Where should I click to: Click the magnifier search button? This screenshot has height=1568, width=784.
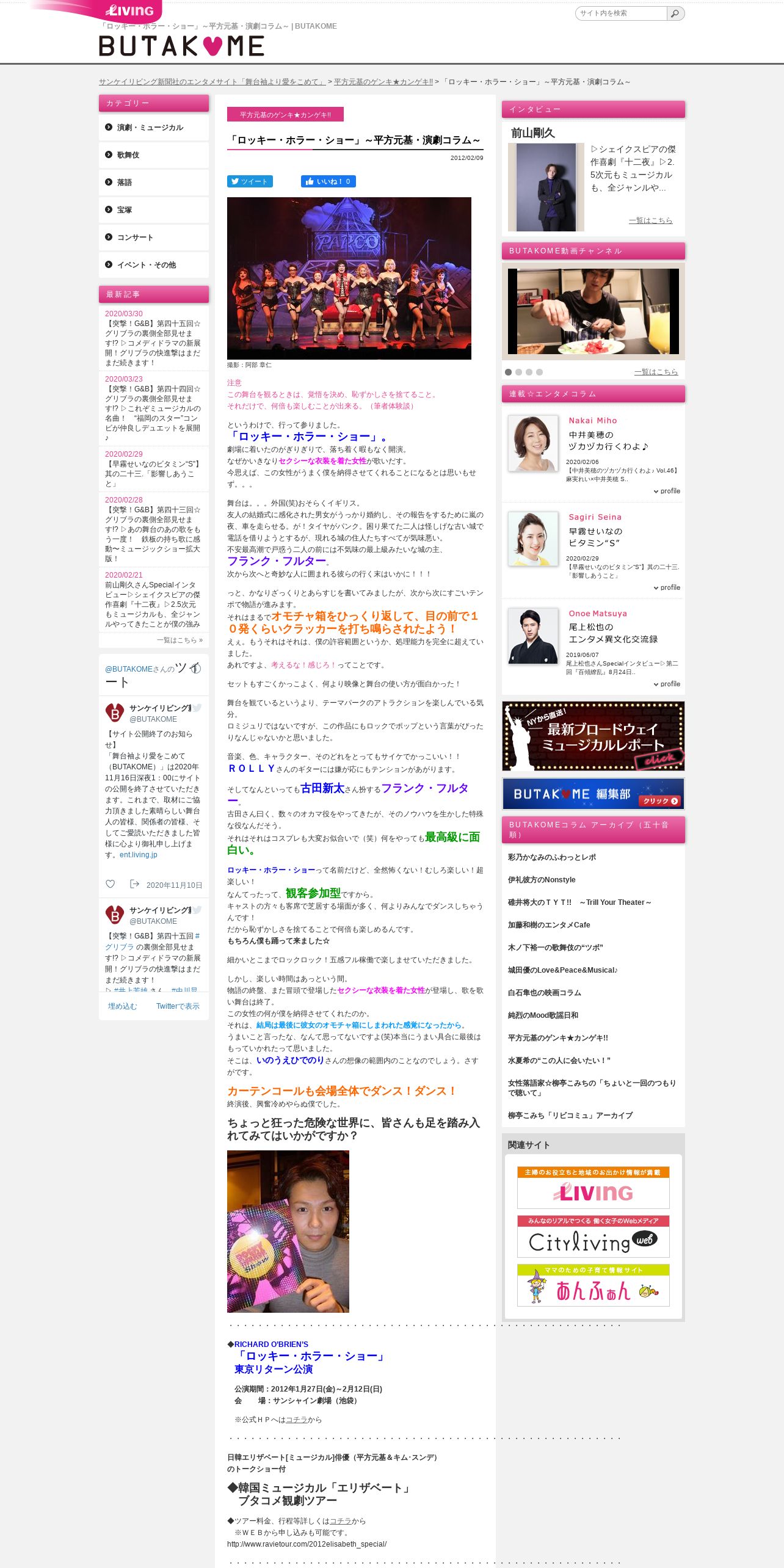pos(675,13)
